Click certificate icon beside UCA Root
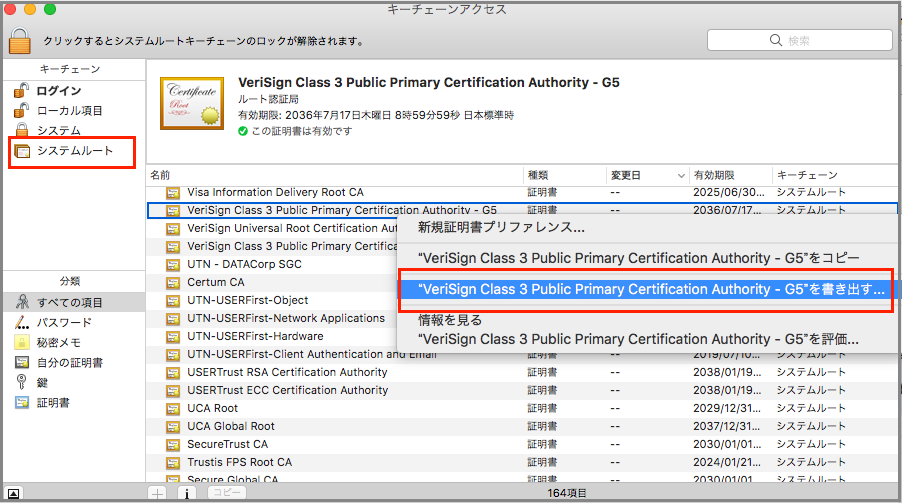Image resolution: width=902 pixels, height=503 pixels. click(173, 409)
